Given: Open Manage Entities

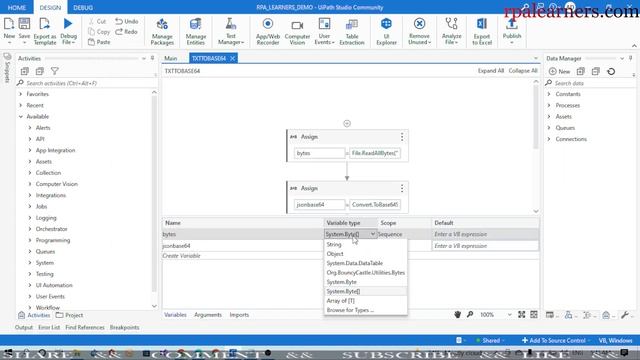Looking at the screenshot, I should [196, 31].
